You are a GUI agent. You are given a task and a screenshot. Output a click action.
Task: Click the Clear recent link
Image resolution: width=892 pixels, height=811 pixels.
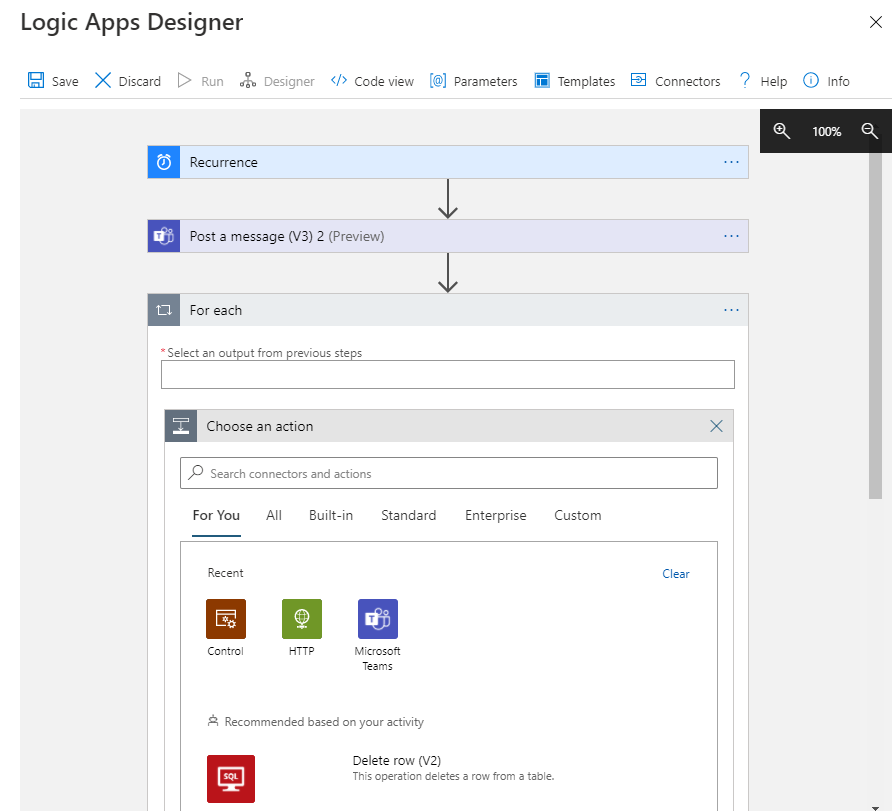tap(675, 574)
